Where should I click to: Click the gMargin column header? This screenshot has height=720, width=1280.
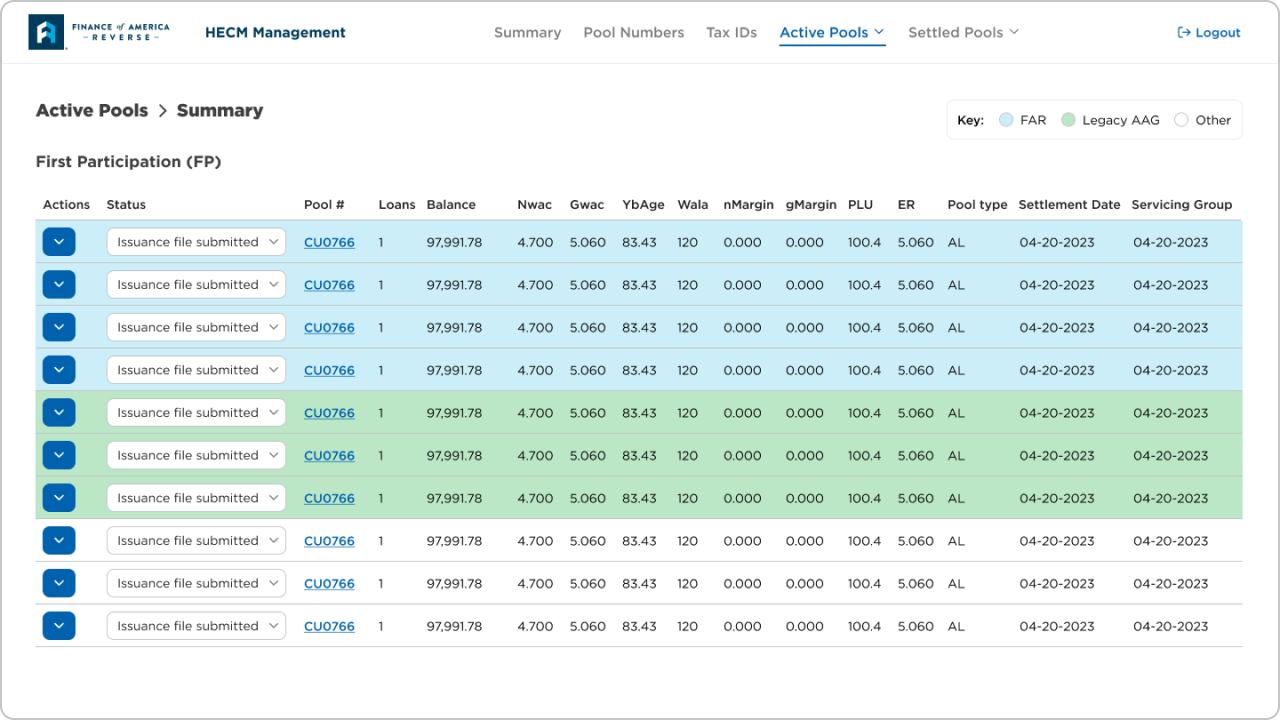click(x=811, y=204)
